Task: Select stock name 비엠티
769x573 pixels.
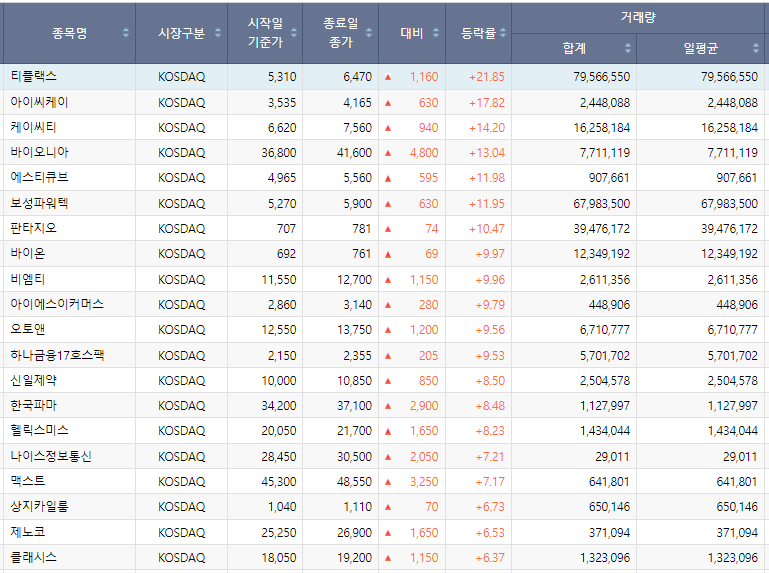Action: point(27,280)
